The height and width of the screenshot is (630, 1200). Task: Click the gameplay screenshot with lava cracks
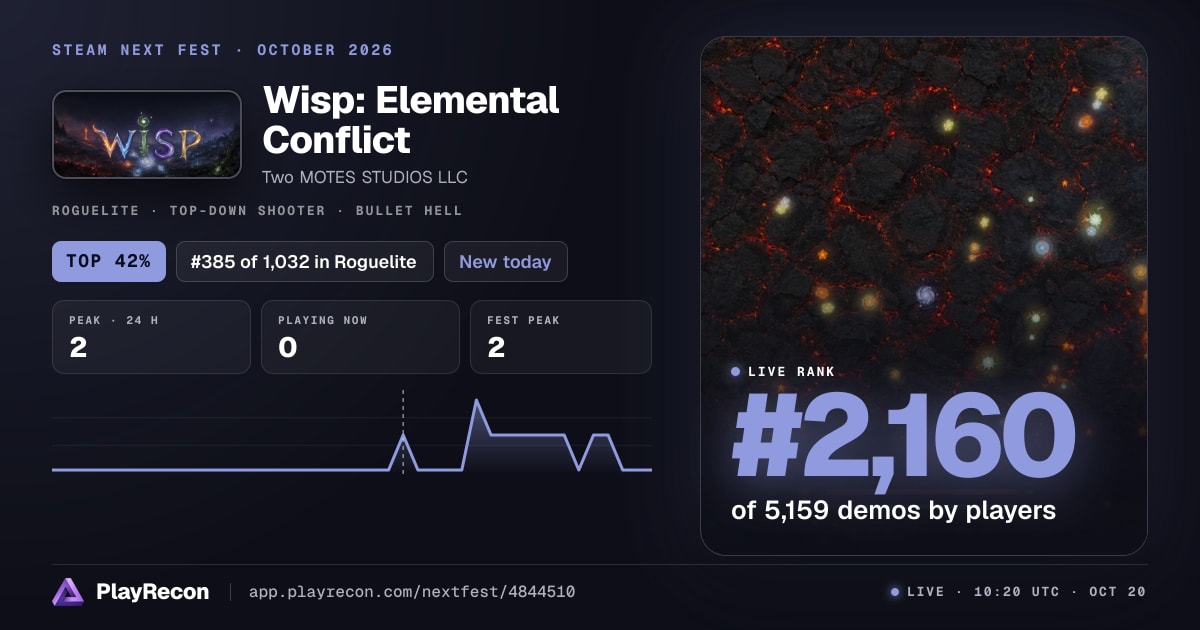923,295
